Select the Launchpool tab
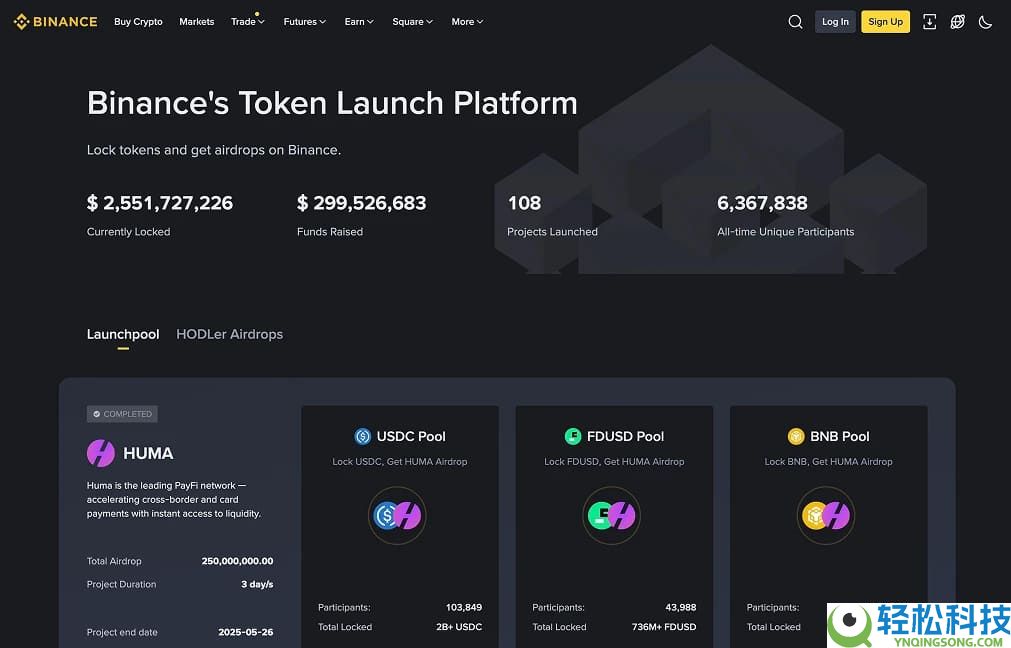This screenshot has height=648, width=1011. [x=123, y=334]
